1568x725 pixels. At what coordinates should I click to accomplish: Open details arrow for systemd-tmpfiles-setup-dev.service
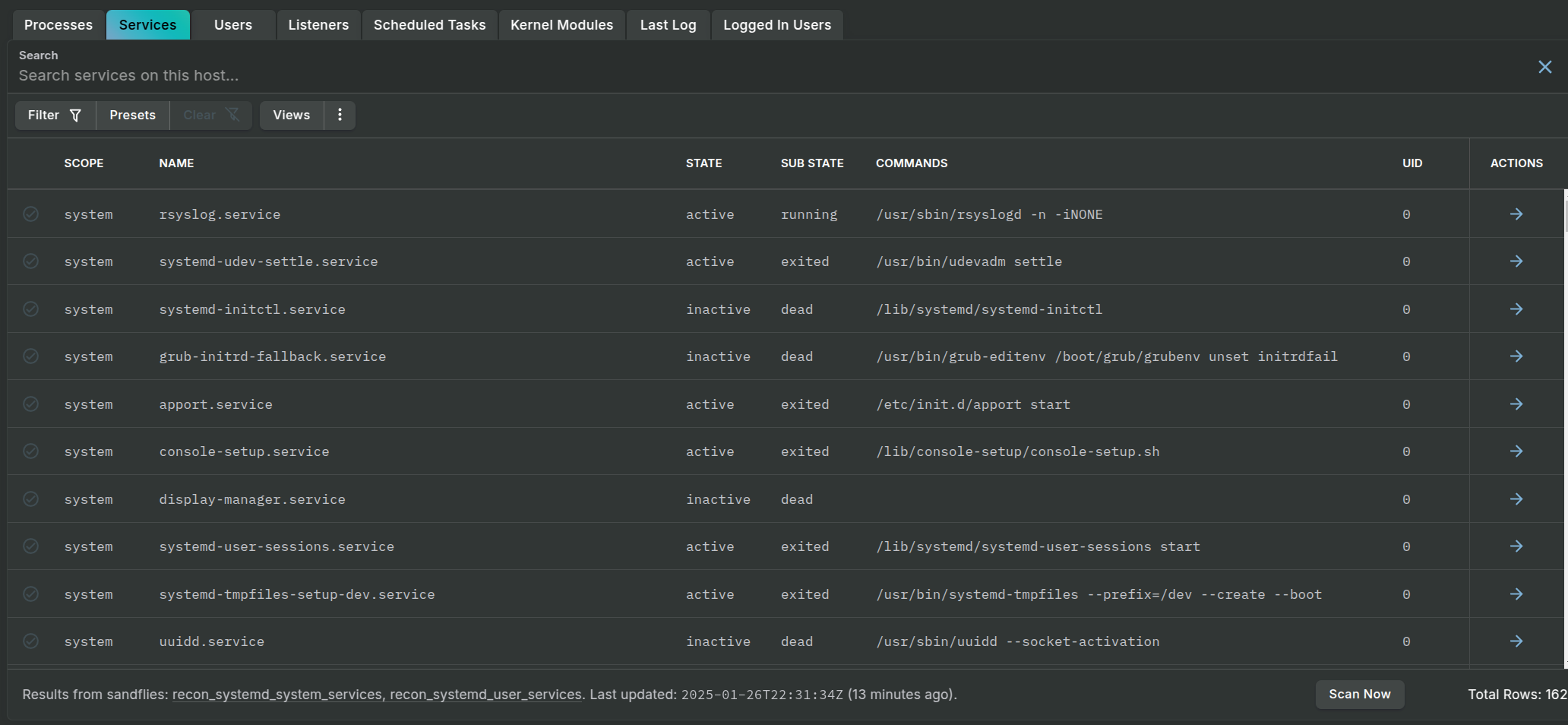point(1516,594)
